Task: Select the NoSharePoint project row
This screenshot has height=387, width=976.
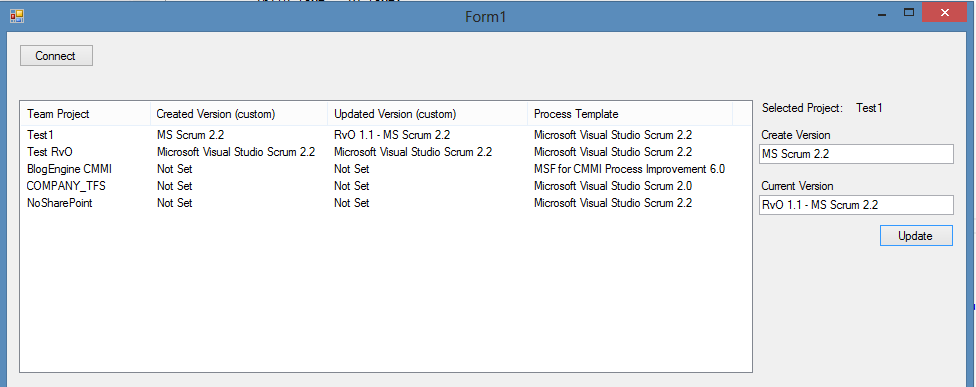Action: point(385,203)
